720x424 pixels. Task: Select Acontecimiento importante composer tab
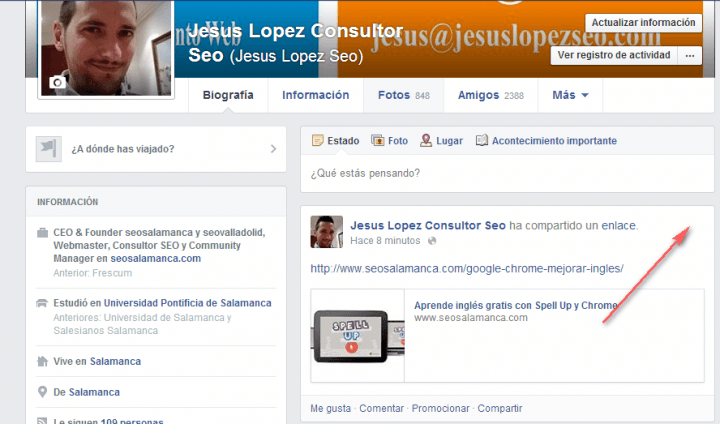546,141
